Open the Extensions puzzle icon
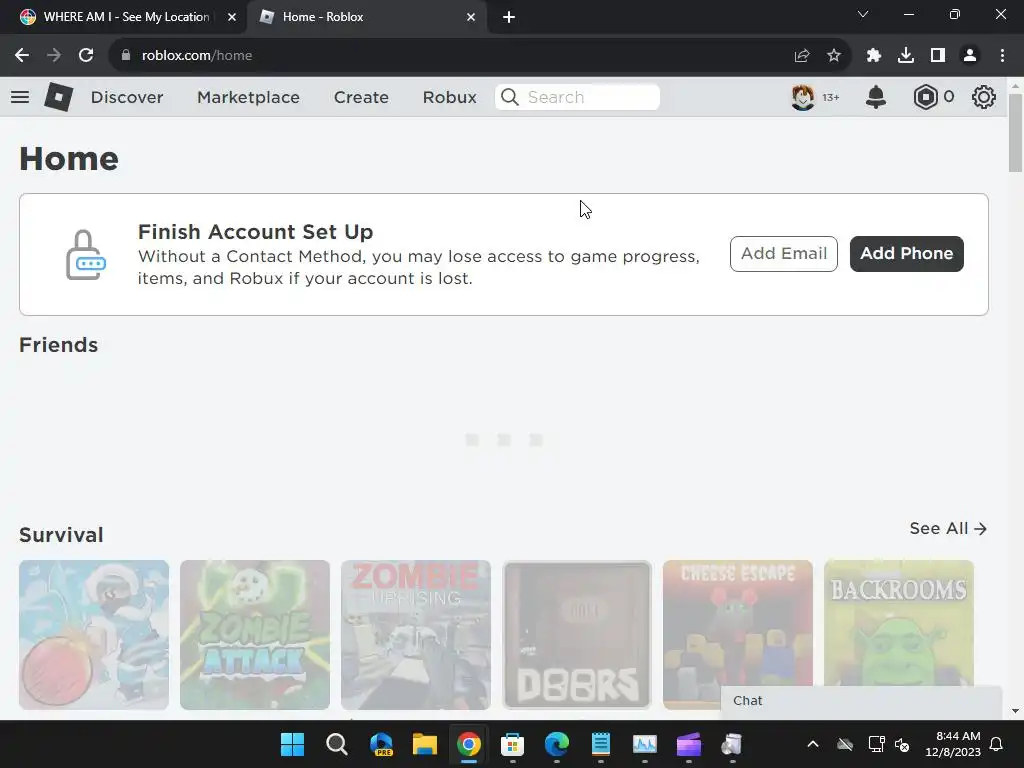Screen dimensions: 1024x768 point(874,56)
